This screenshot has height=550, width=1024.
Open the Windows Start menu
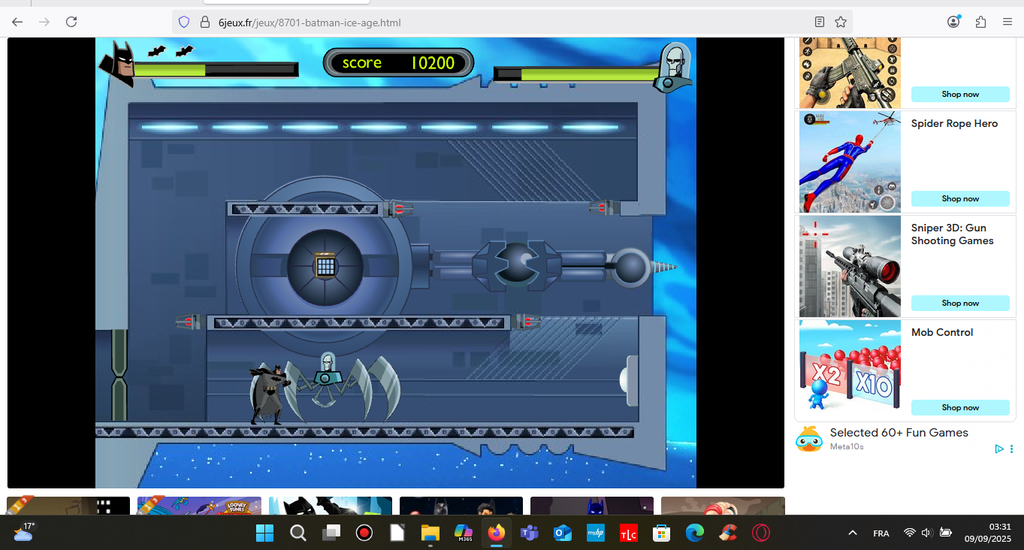coord(265,533)
